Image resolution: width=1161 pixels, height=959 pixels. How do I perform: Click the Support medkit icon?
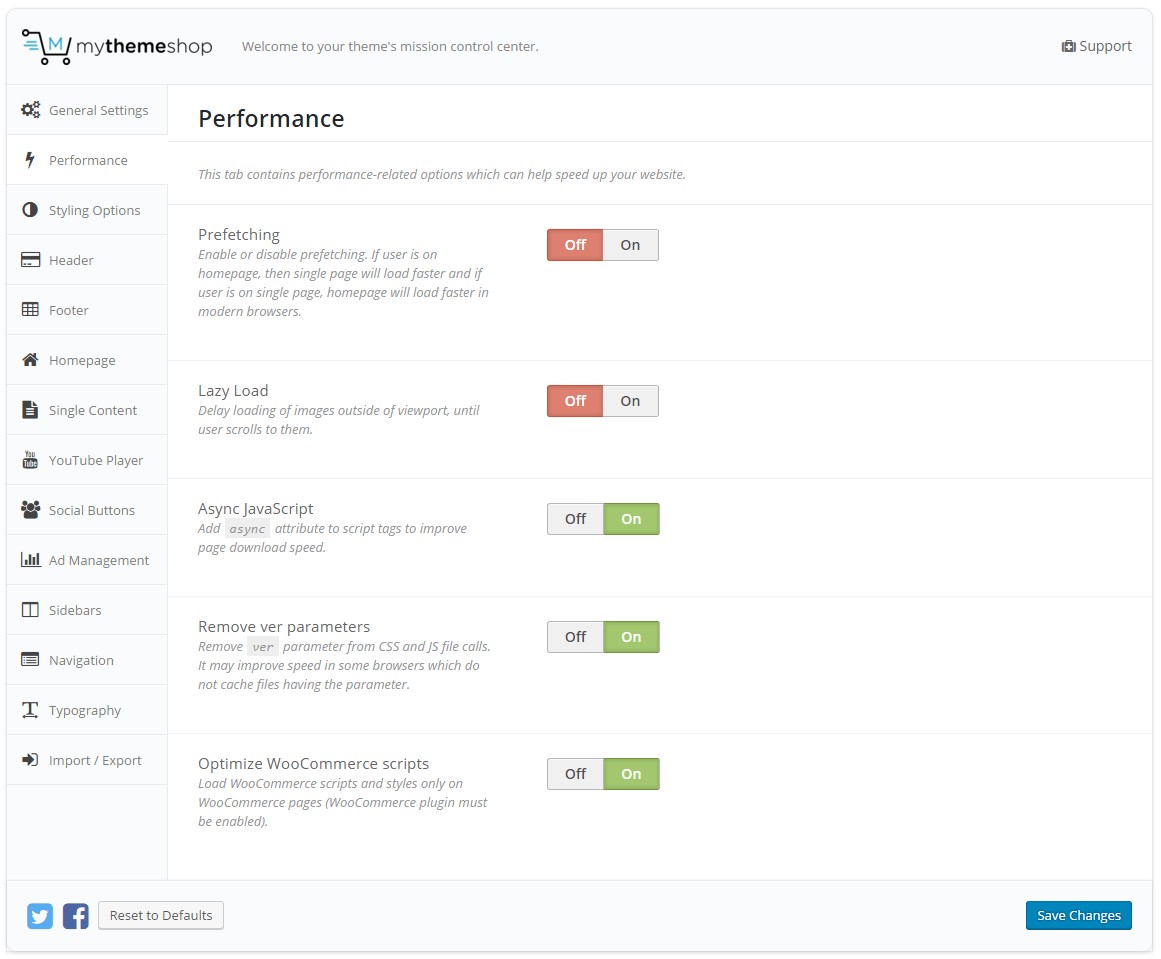click(1068, 47)
